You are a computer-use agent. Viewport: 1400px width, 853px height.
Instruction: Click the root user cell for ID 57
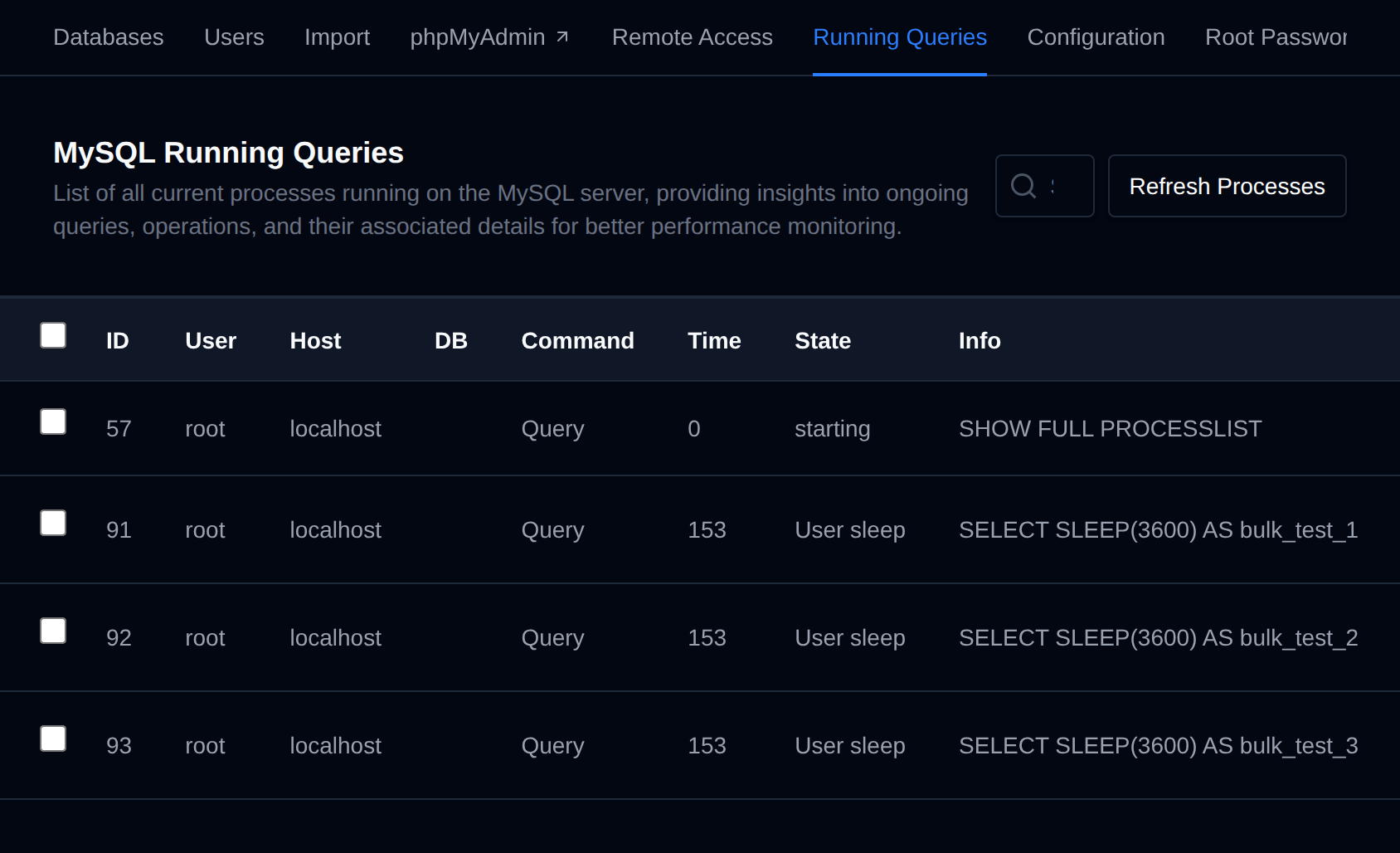tap(205, 429)
